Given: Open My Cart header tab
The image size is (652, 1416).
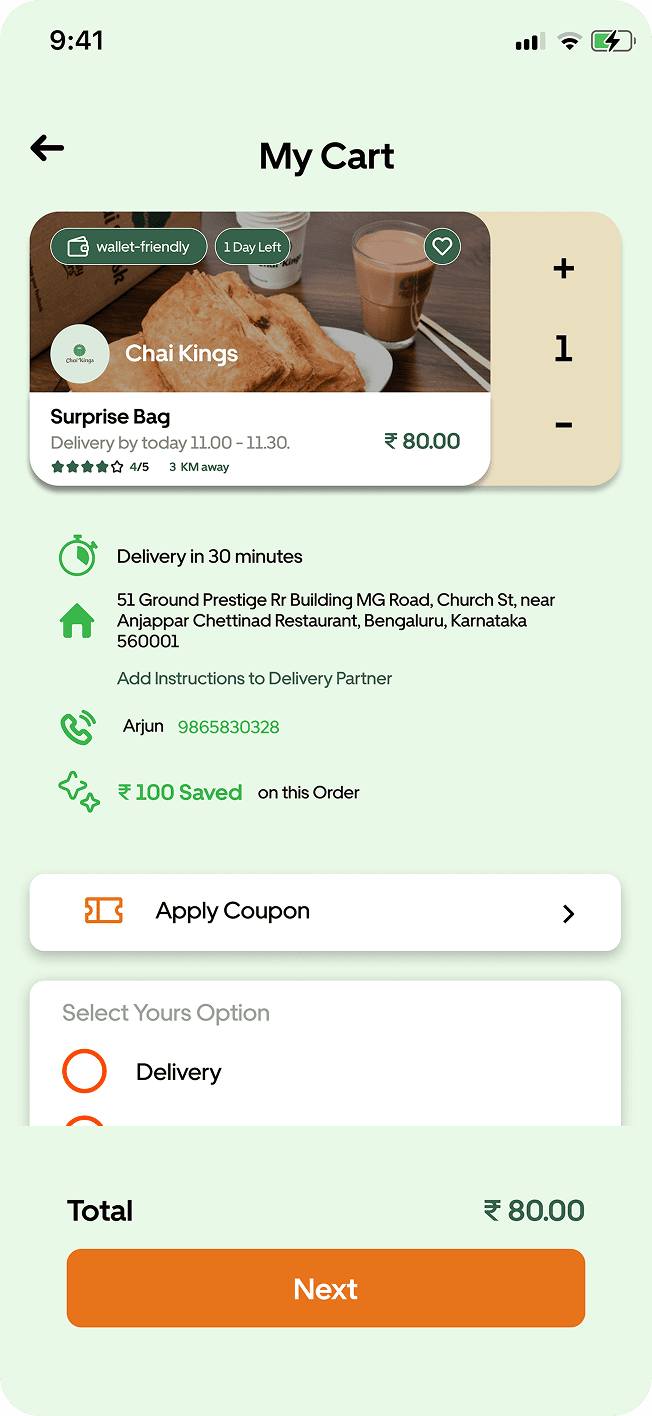Looking at the screenshot, I should click(326, 156).
